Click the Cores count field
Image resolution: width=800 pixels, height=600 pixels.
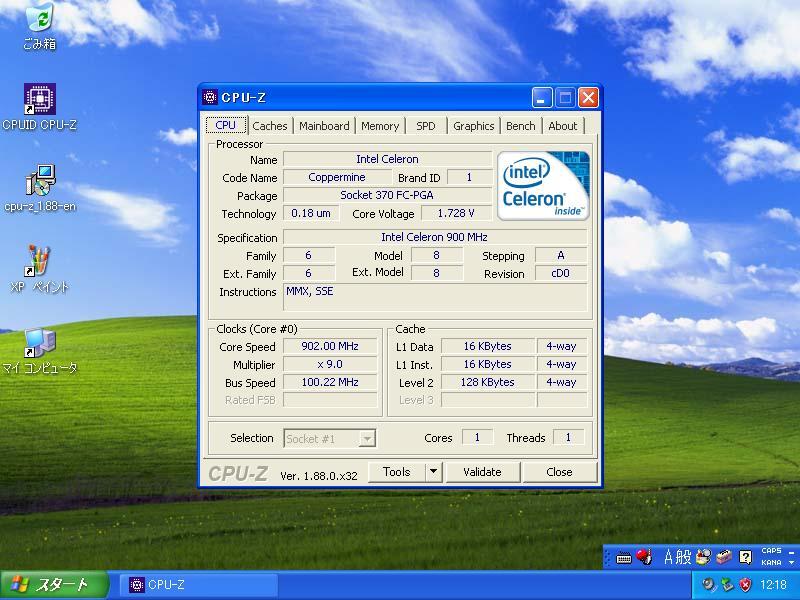pos(477,437)
